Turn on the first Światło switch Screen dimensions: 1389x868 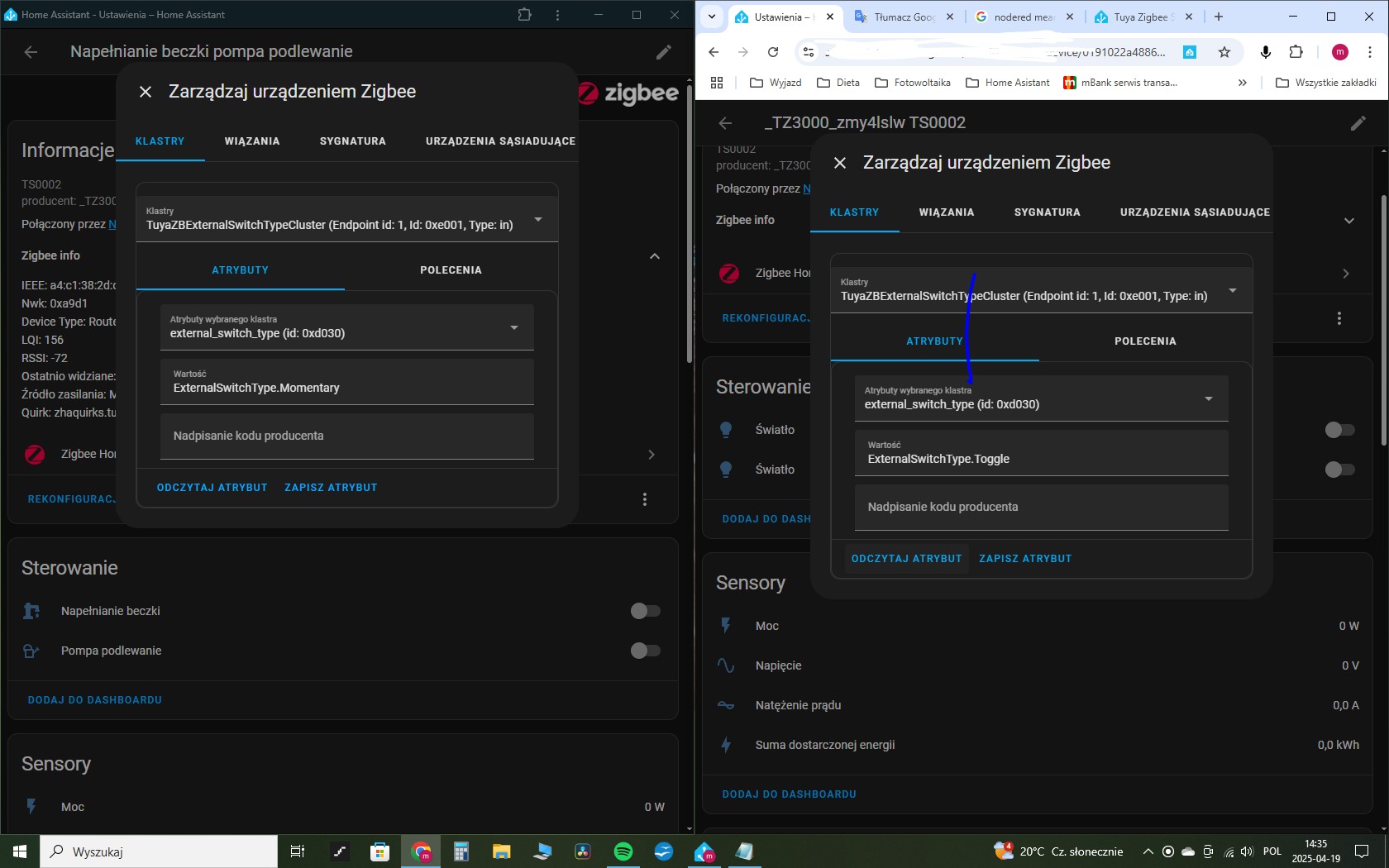click(x=1339, y=430)
